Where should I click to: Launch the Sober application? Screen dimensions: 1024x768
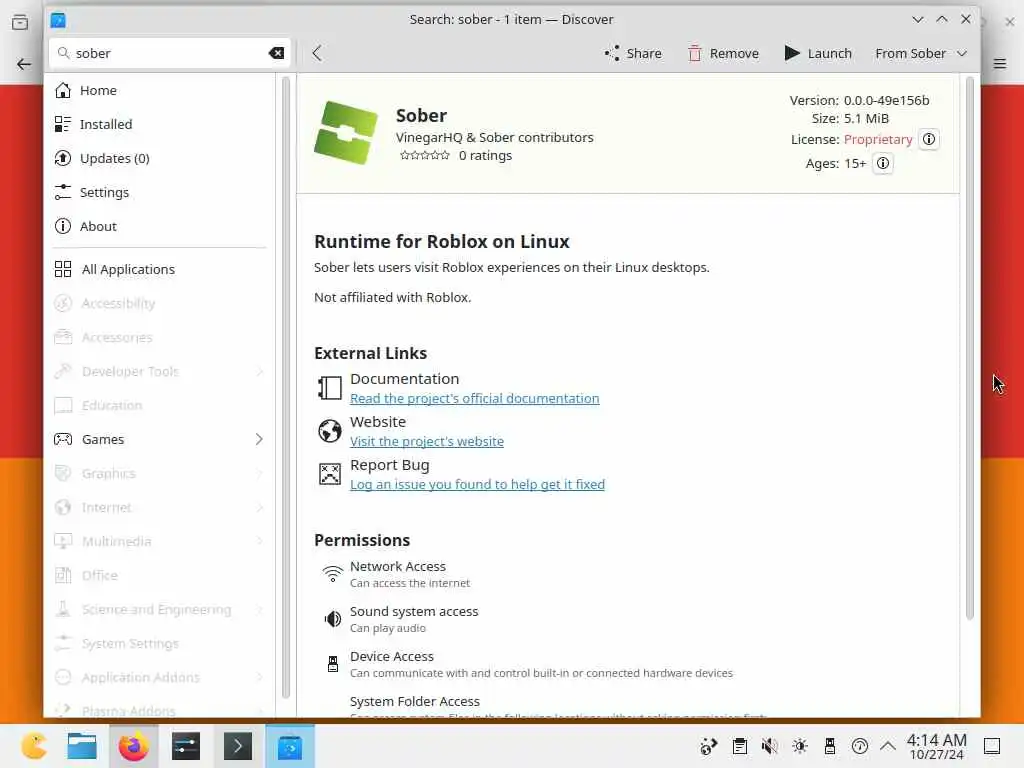(818, 53)
